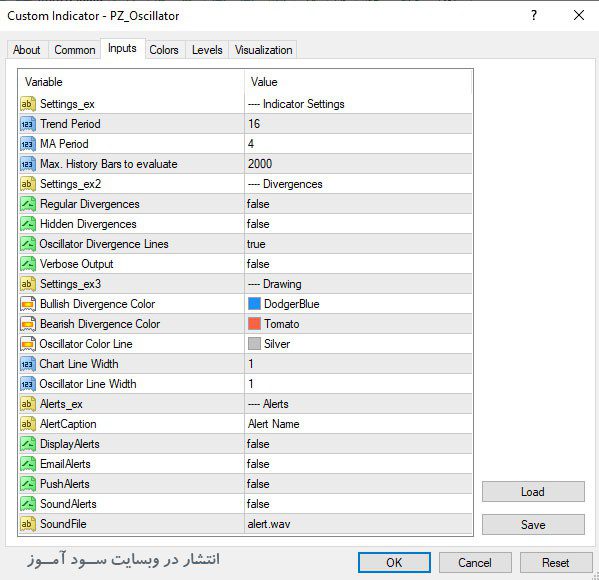Click the integer icon beside MA Period
Viewport: 599px width, 580px height.
click(28, 144)
